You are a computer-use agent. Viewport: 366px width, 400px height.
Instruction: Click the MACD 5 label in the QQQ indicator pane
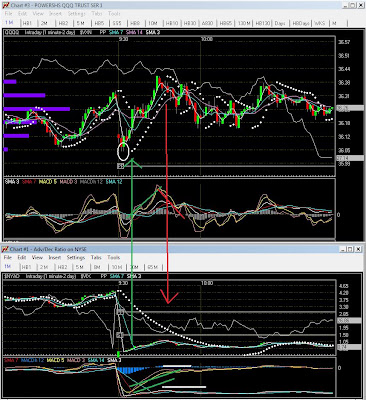(x=47, y=182)
